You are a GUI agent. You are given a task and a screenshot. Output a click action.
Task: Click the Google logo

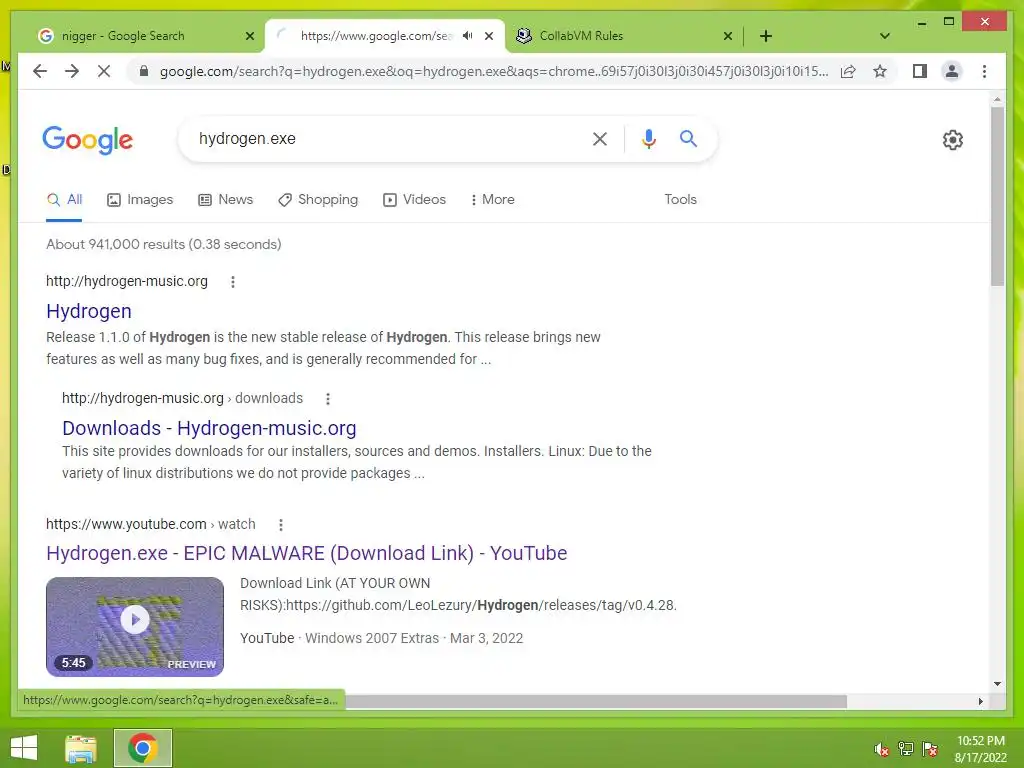(x=88, y=140)
